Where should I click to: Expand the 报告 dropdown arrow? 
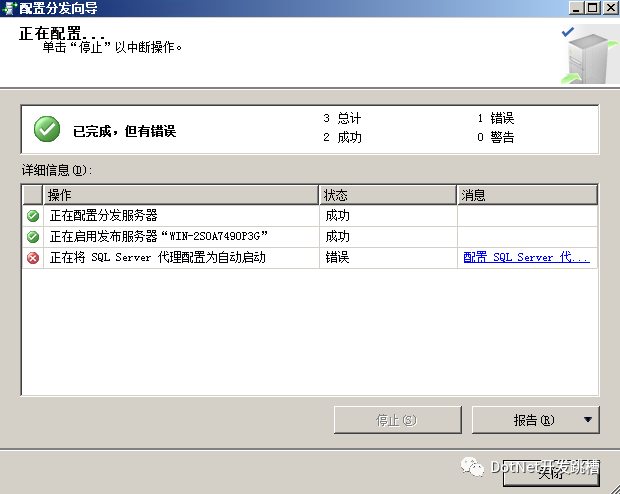(588, 420)
